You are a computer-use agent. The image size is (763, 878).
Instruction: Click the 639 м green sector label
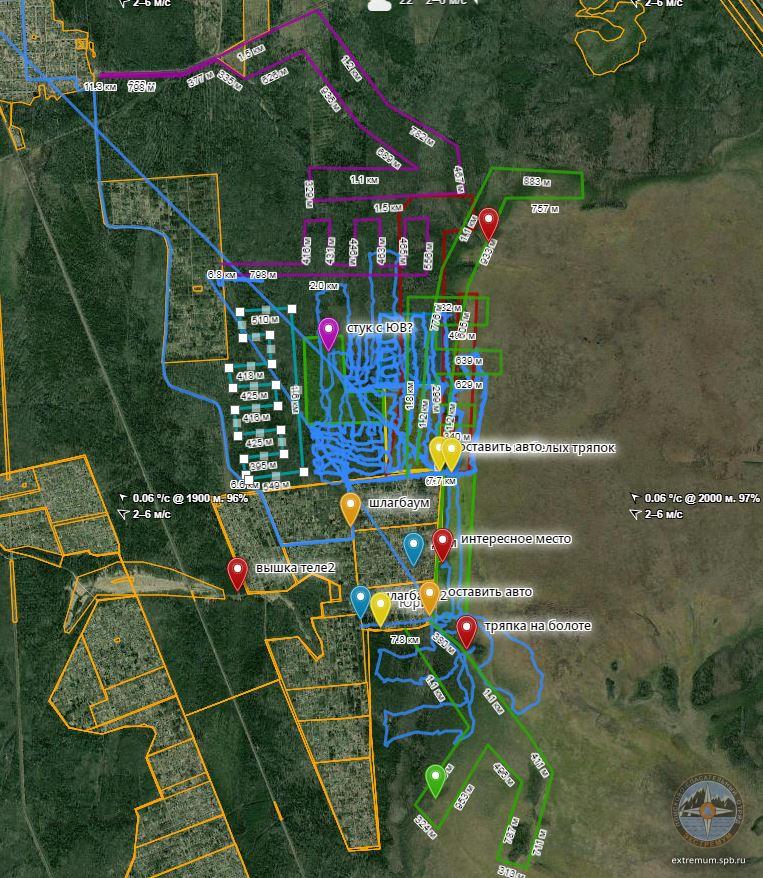464,360
